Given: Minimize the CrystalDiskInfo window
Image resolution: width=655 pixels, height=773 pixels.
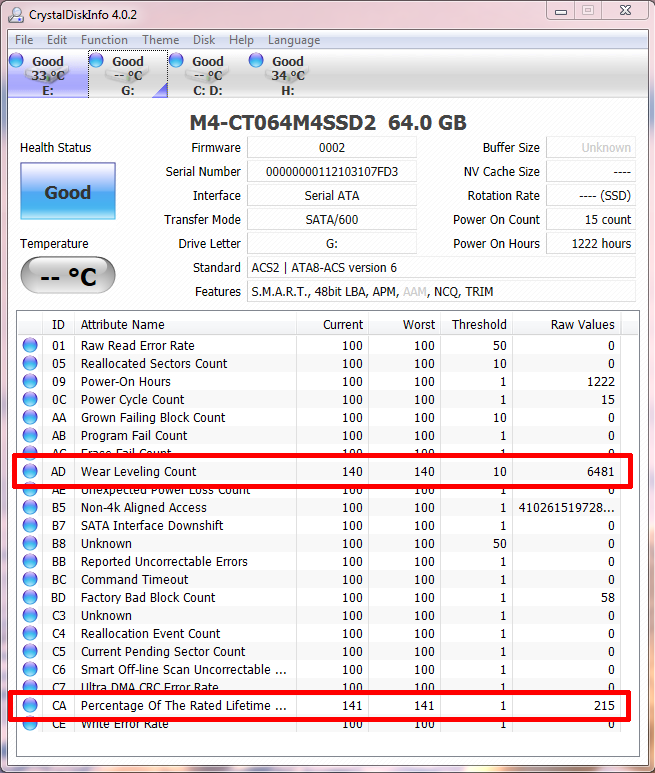Looking at the screenshot, I should click(x=561, y=11).
